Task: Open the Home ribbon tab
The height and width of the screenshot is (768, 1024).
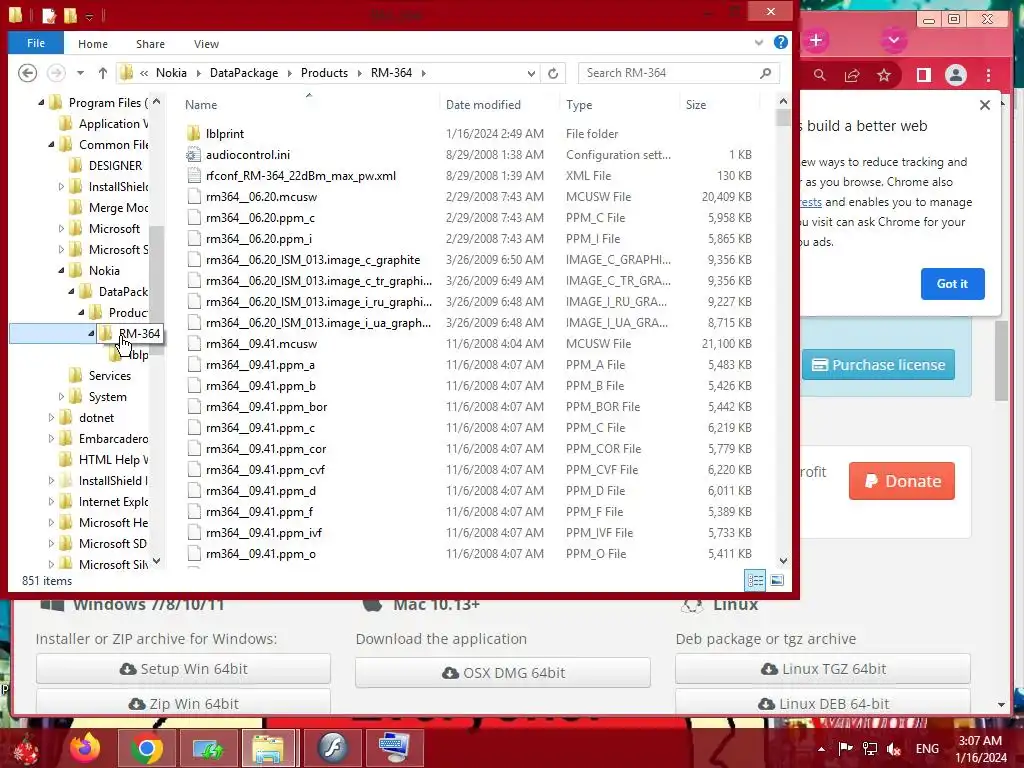Action: click(x=93, y=44)
